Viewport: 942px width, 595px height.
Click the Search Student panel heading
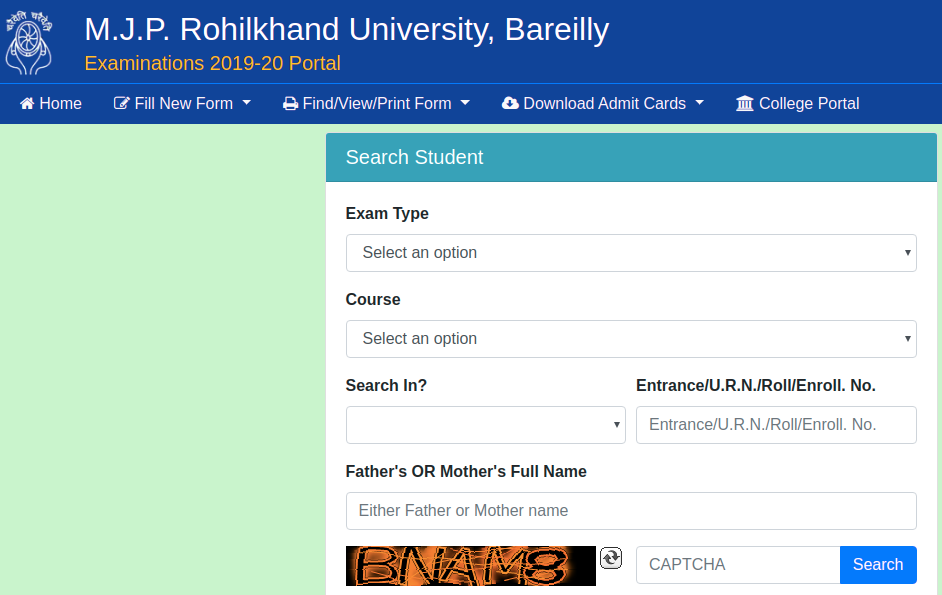(x=414, y=157)
